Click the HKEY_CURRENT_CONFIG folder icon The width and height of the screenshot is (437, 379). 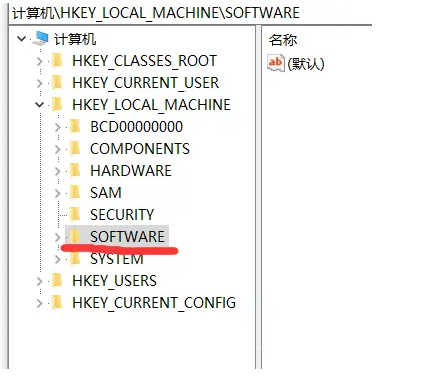coord(58,303)
